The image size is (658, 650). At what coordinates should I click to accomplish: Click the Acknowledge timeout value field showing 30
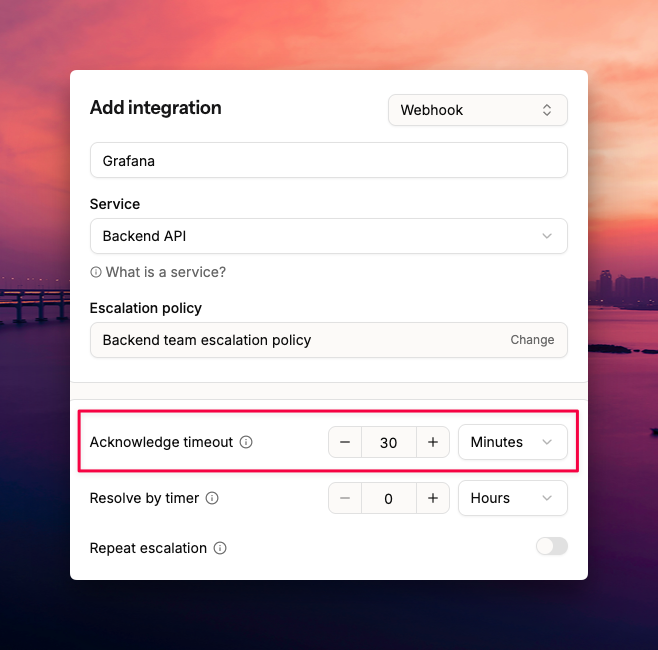[x=389, y=442]
